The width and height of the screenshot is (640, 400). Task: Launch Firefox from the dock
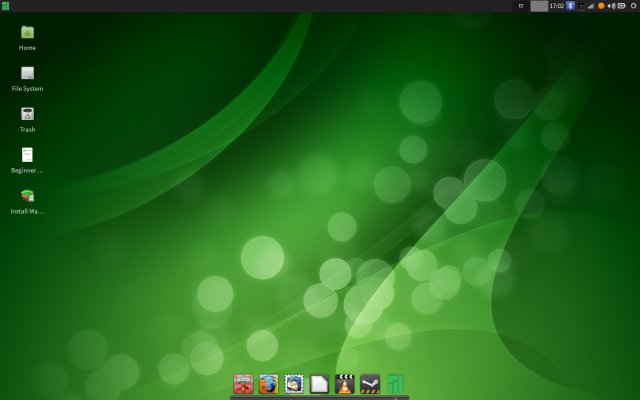pos(268,384)
